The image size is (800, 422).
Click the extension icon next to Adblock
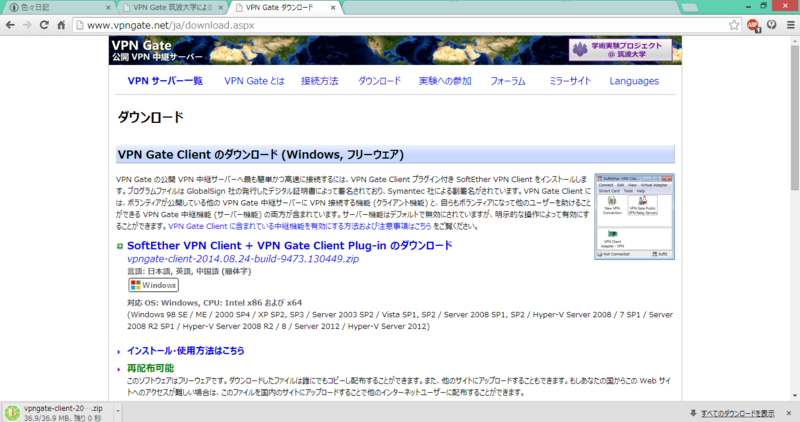click(x=771, y=25)
